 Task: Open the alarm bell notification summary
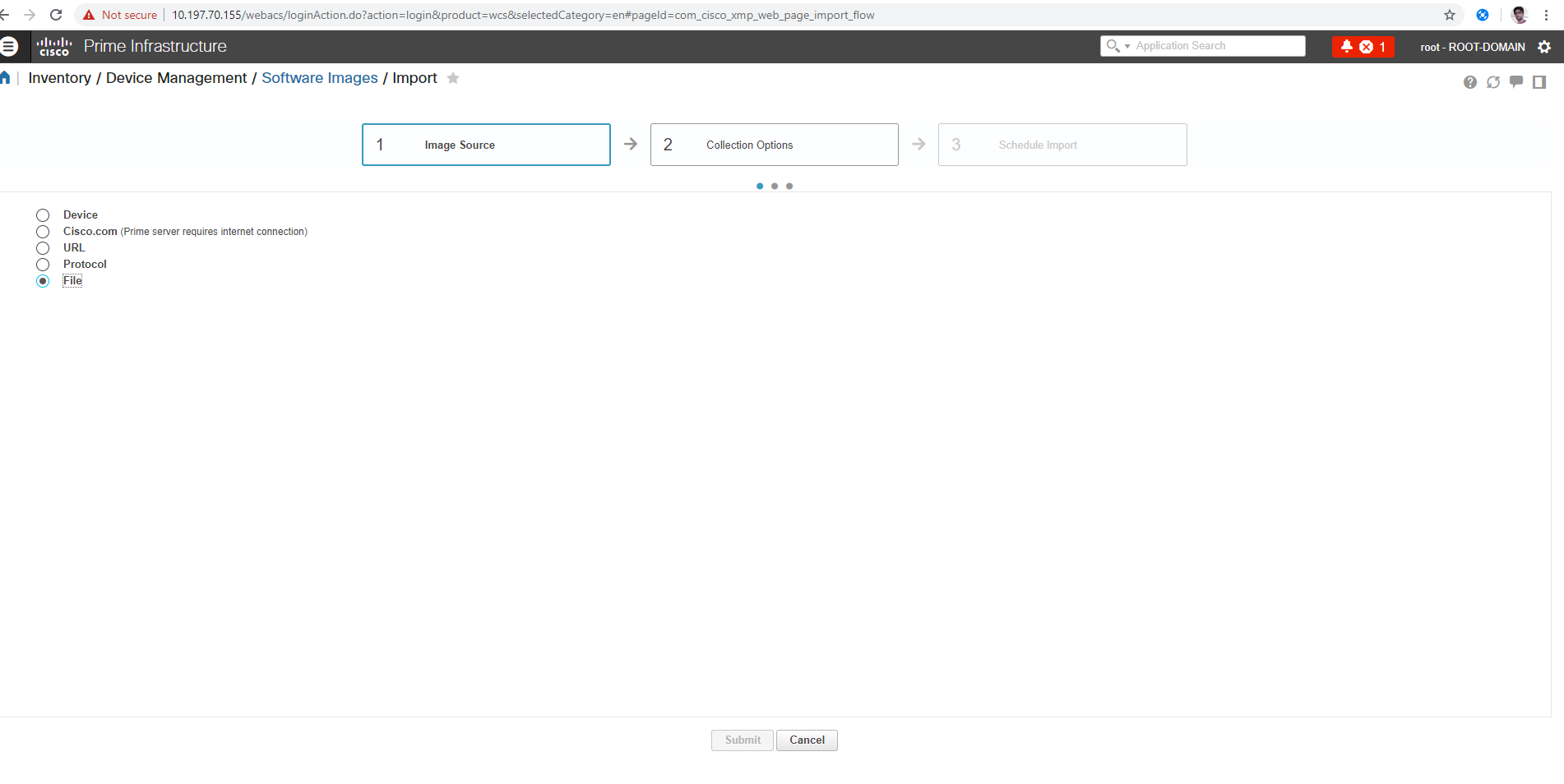coord(1347,47)
